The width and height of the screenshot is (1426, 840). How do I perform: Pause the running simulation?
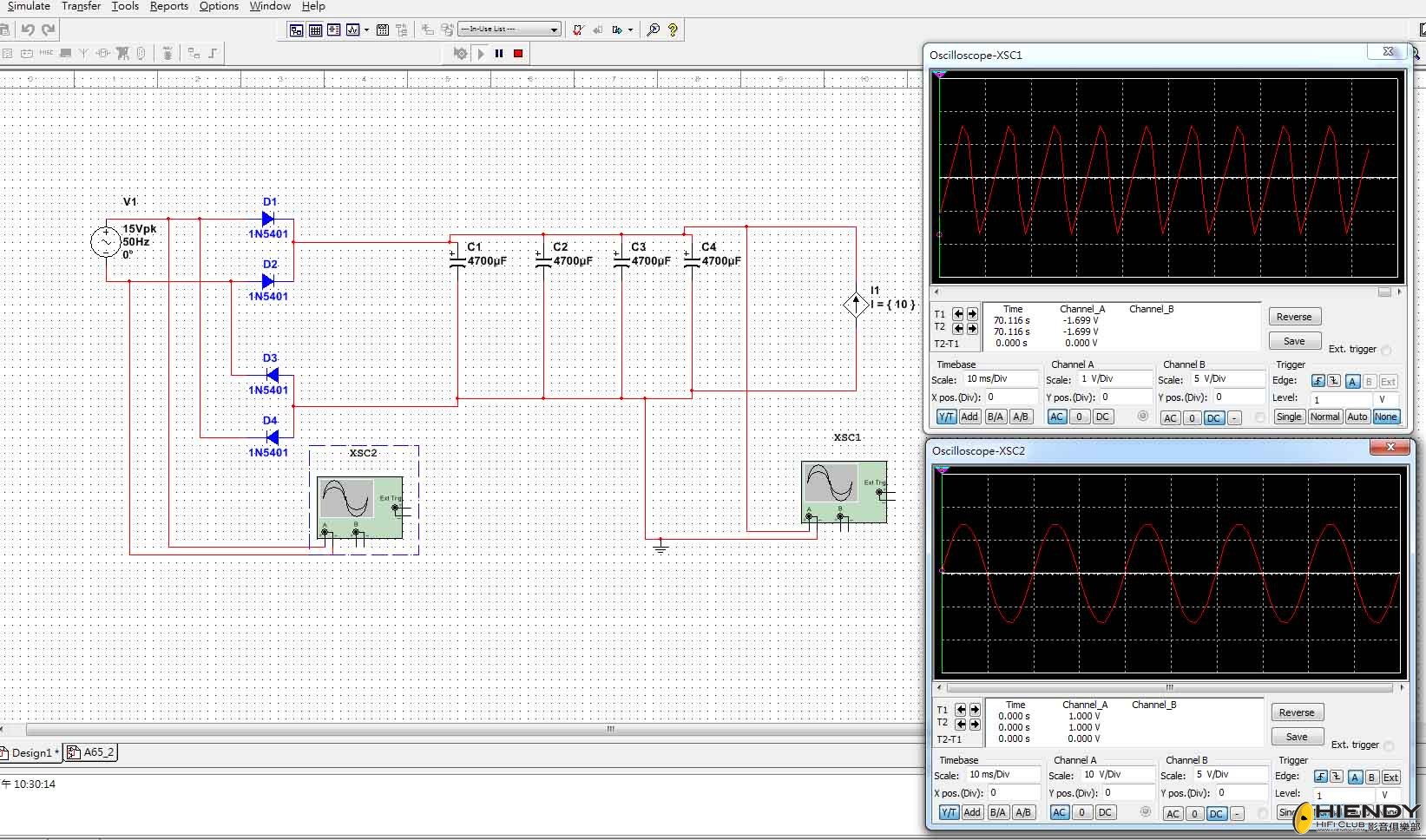coord(499,53)
